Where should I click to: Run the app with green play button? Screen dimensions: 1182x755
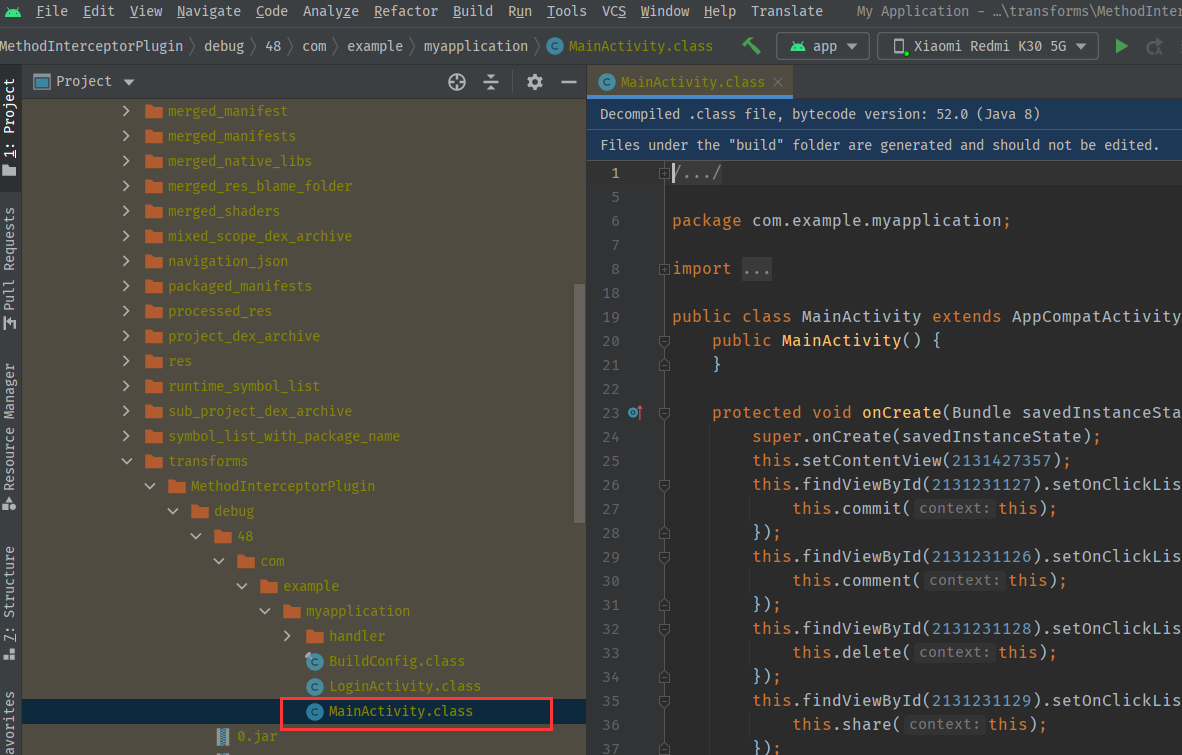(1121, 46)
